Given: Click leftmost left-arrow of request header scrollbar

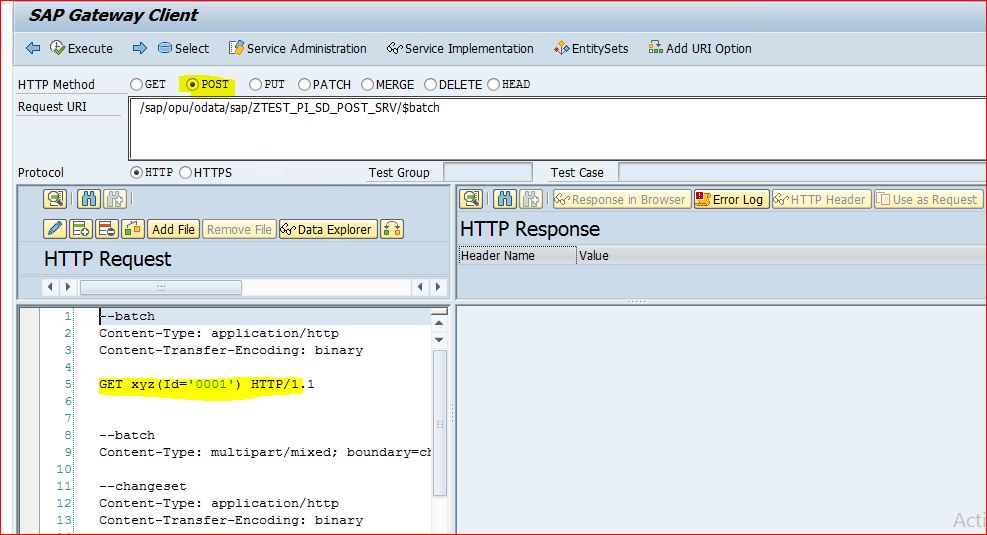Looking at the screenshot, I should tap(50, 287).
